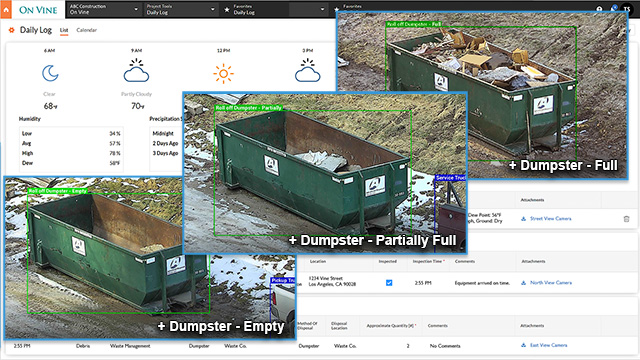Switch to the List tab
Screen dimensions: 640x360
pyautogui.click(x=64, y=30)
